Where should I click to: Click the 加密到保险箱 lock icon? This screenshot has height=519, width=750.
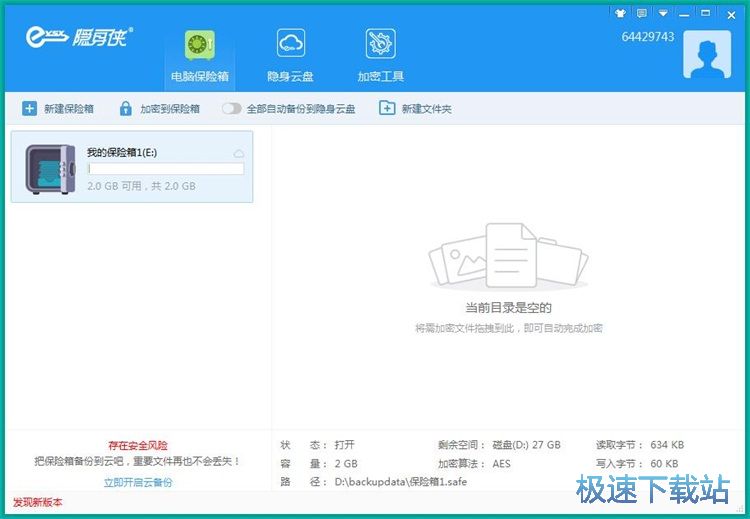pos(125,109)
